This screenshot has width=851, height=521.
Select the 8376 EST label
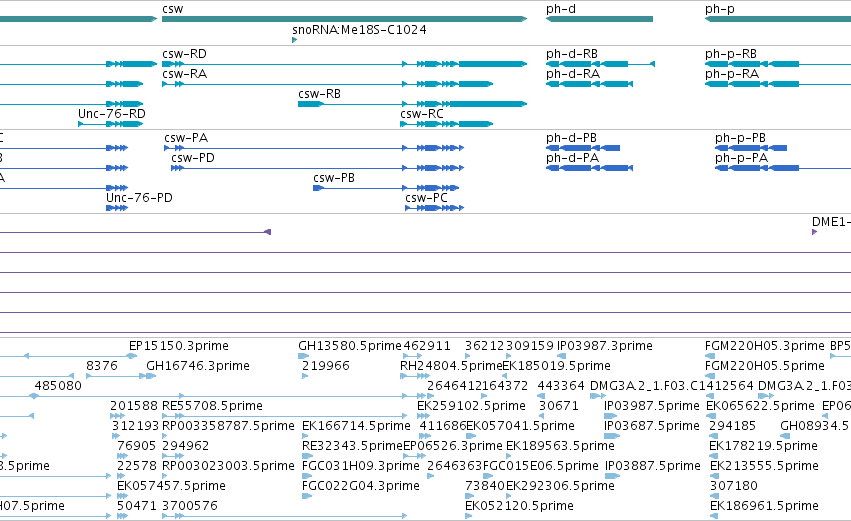[102, 366]
